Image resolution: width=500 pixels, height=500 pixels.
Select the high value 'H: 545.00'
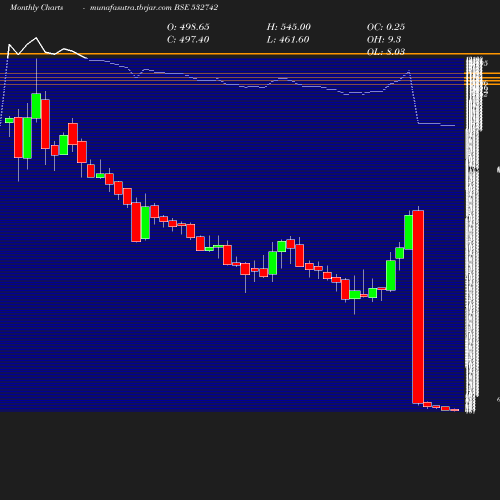289,27
